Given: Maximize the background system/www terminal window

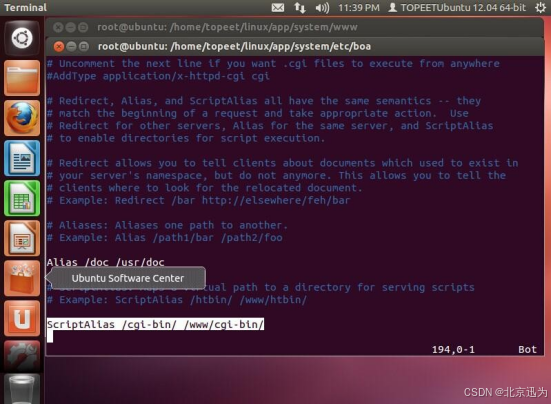Looking at the screenshot, I should [x=83, y=27].
